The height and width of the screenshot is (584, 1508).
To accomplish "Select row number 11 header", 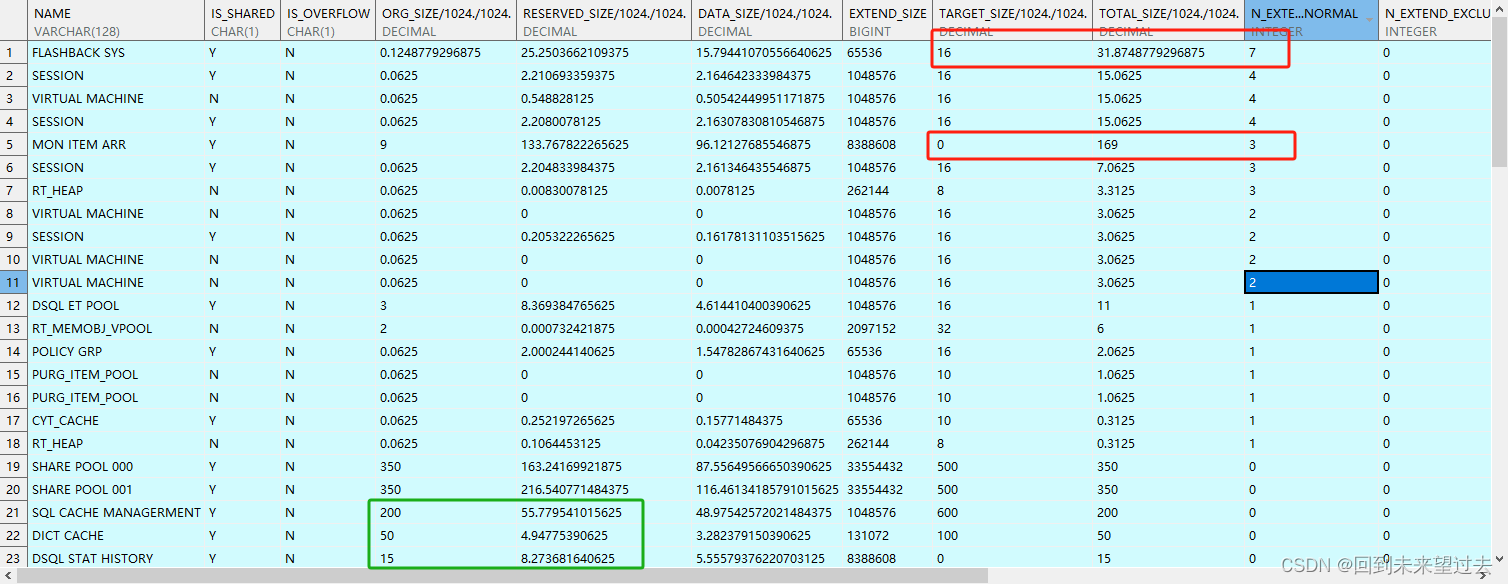I will click(x=14, y=282).
